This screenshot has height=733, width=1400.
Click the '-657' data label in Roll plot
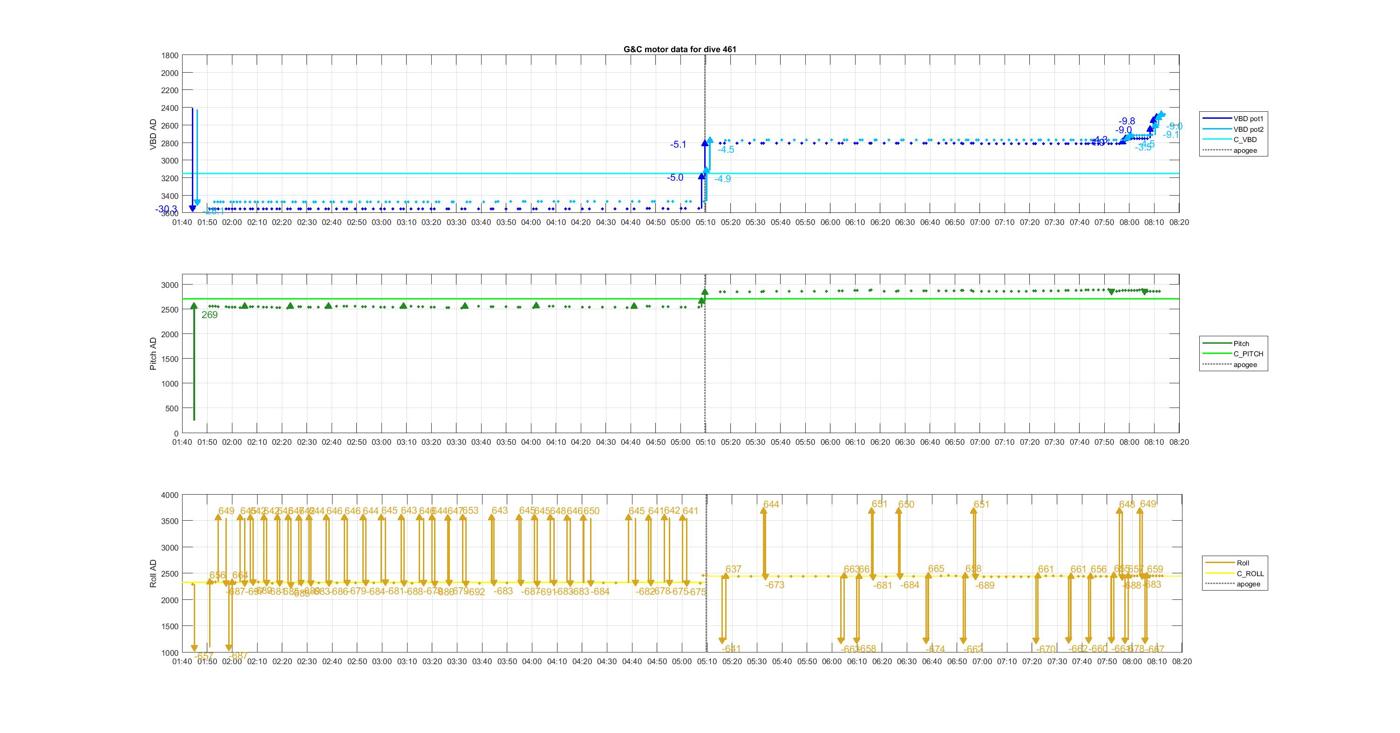click(x=204, y=656)
